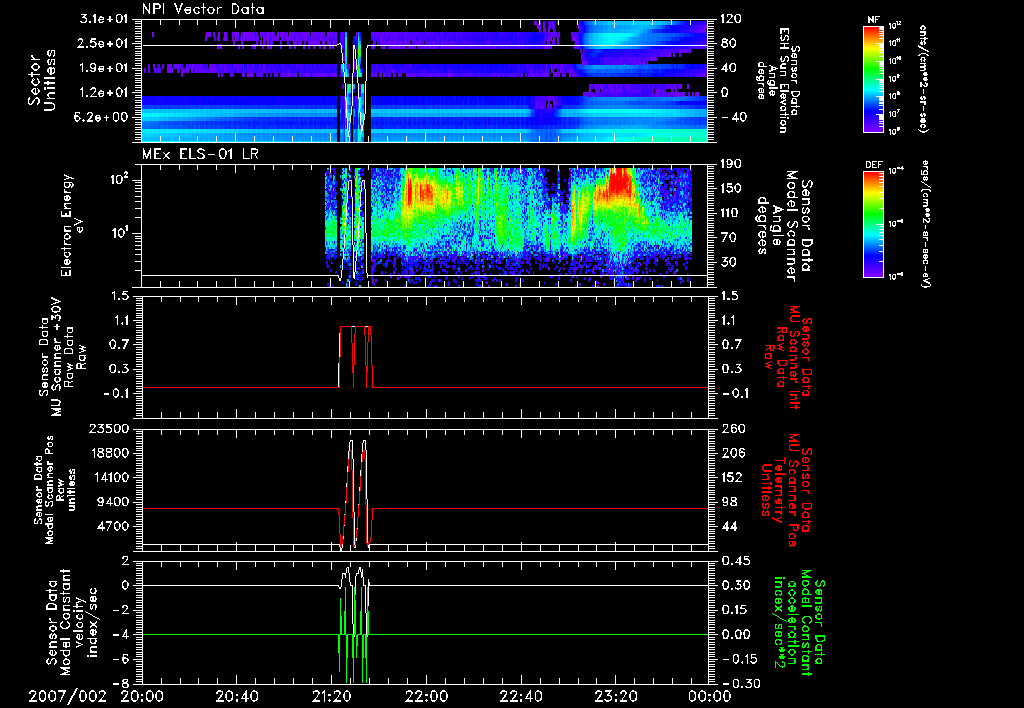Click the 00:00 end time label
Screen dimensions: 1024x708
coord(707,694)
